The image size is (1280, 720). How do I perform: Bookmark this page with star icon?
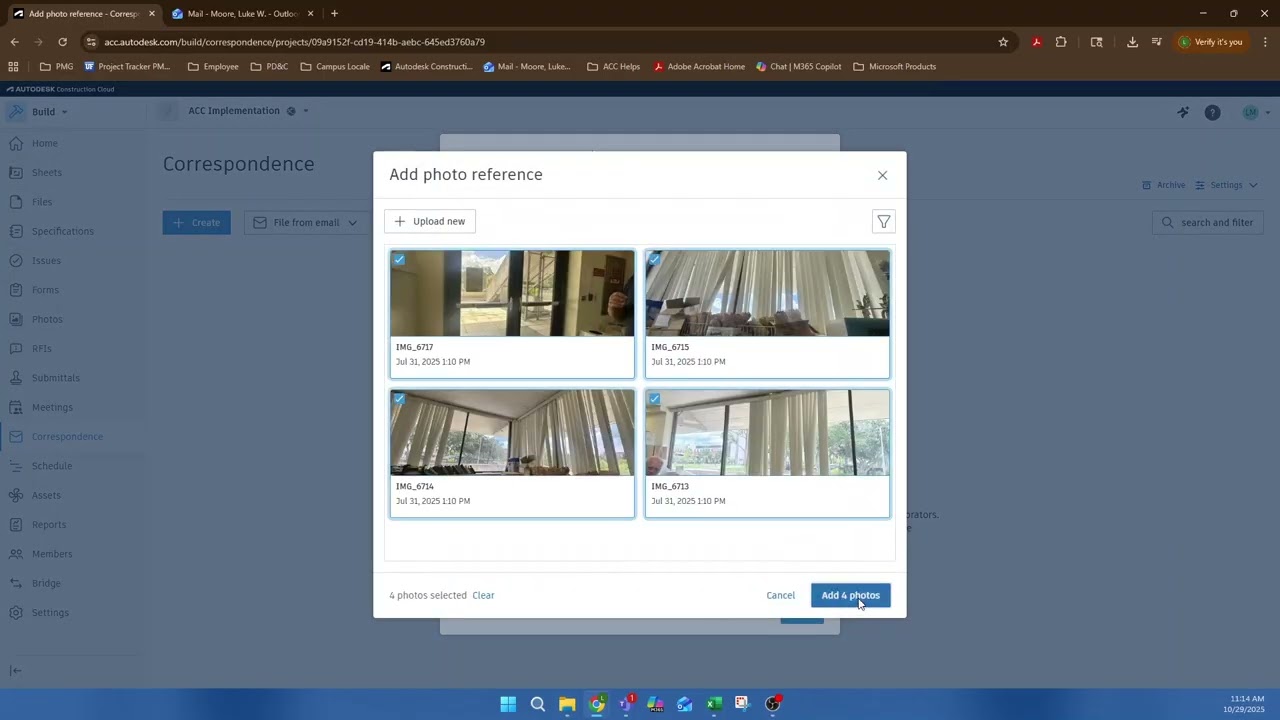(1003, 42)
